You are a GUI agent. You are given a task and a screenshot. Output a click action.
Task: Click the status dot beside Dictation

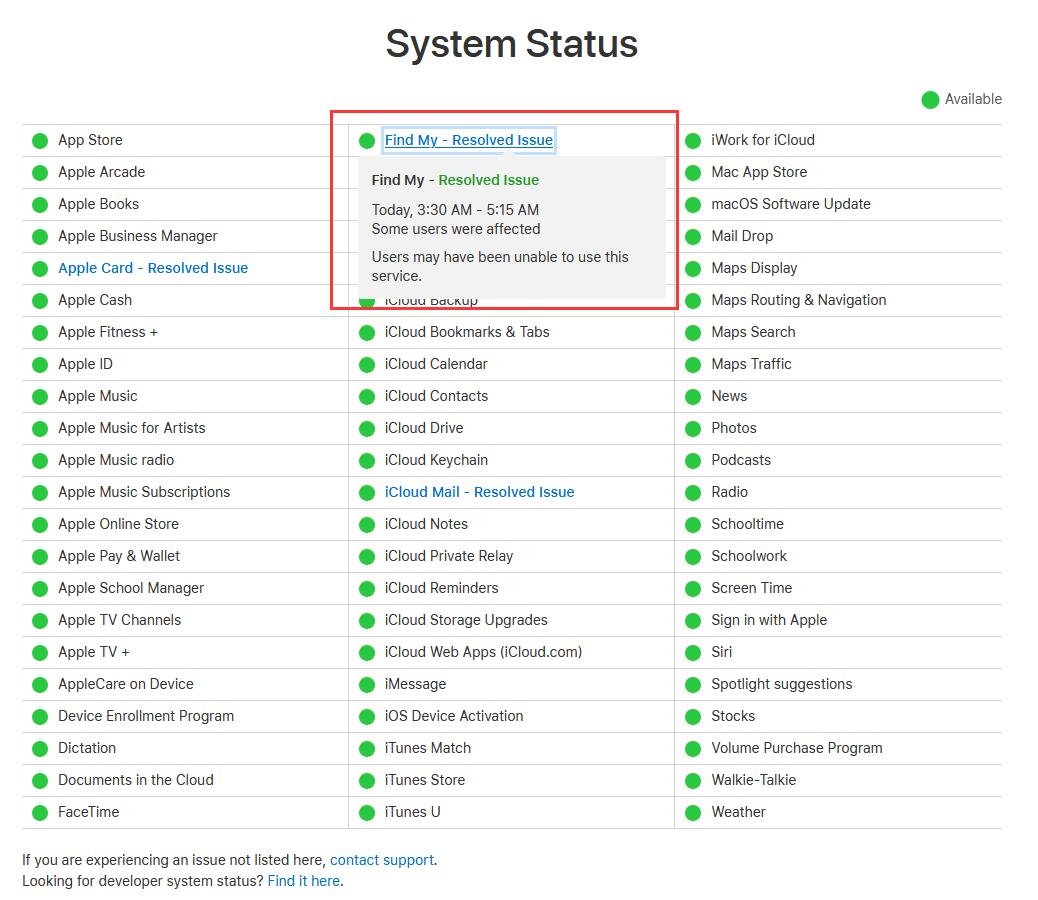[x=40, y=749]
